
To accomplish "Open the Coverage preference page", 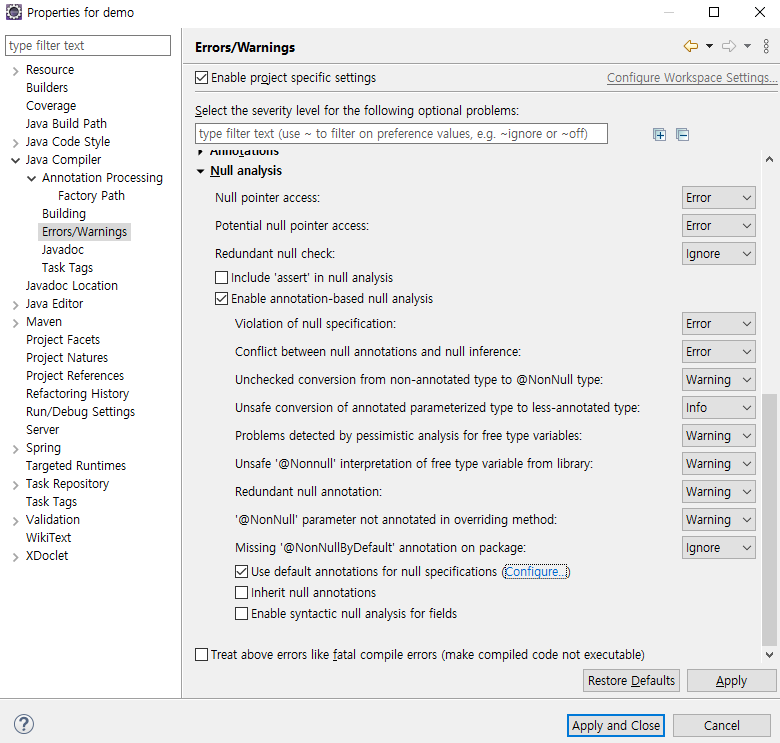I will 51,105.
